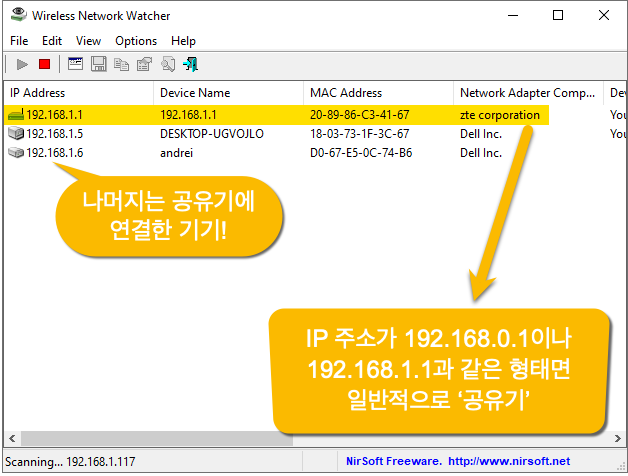Click the Find toolbar icon
This screenshot has height=476, width=628.
(x=168, y=64)
